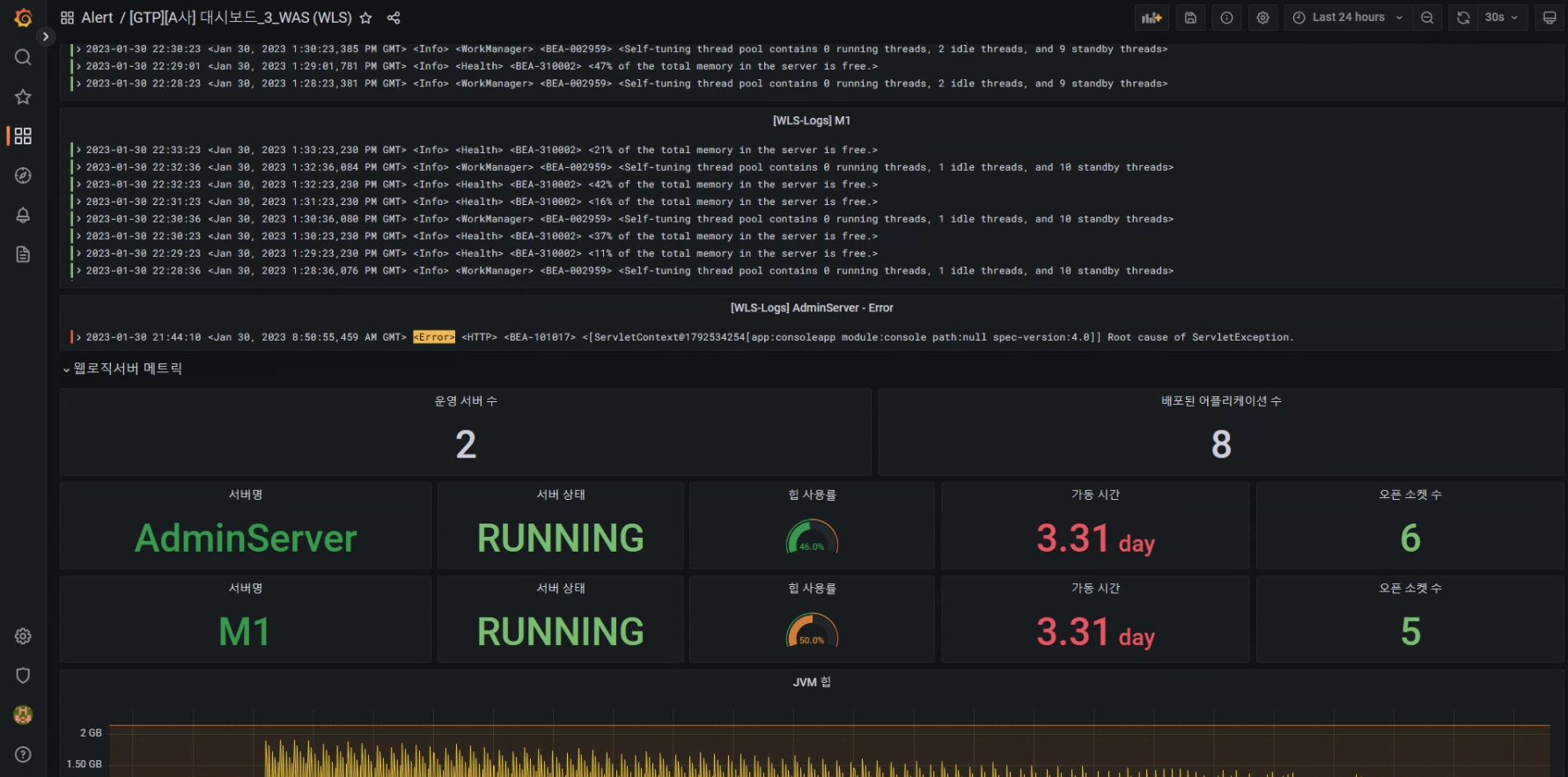The image size is (1568, 777).
Task: Open the Configuration gear in sidebar
Action: click(x=23, y=635)
